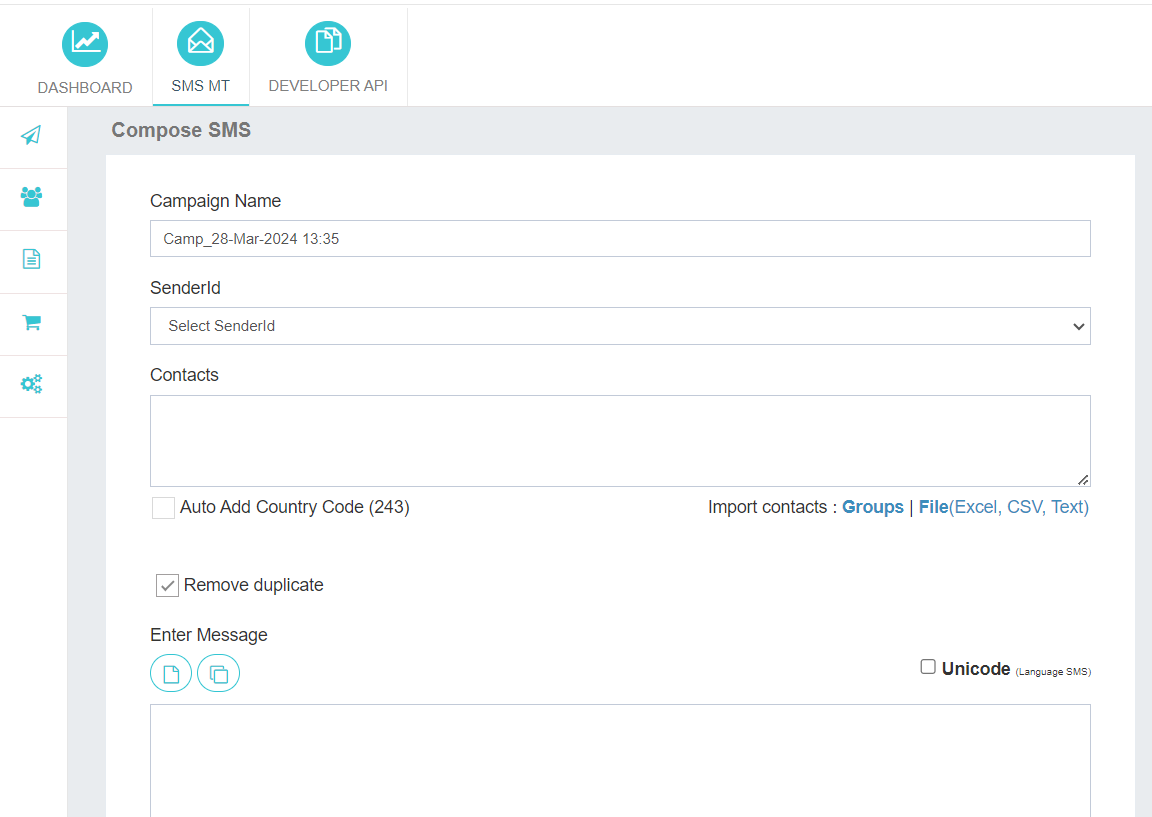This screenshot has height=817, width=1152.
Task: Import contacts from File link
Action: coord(933,507)
